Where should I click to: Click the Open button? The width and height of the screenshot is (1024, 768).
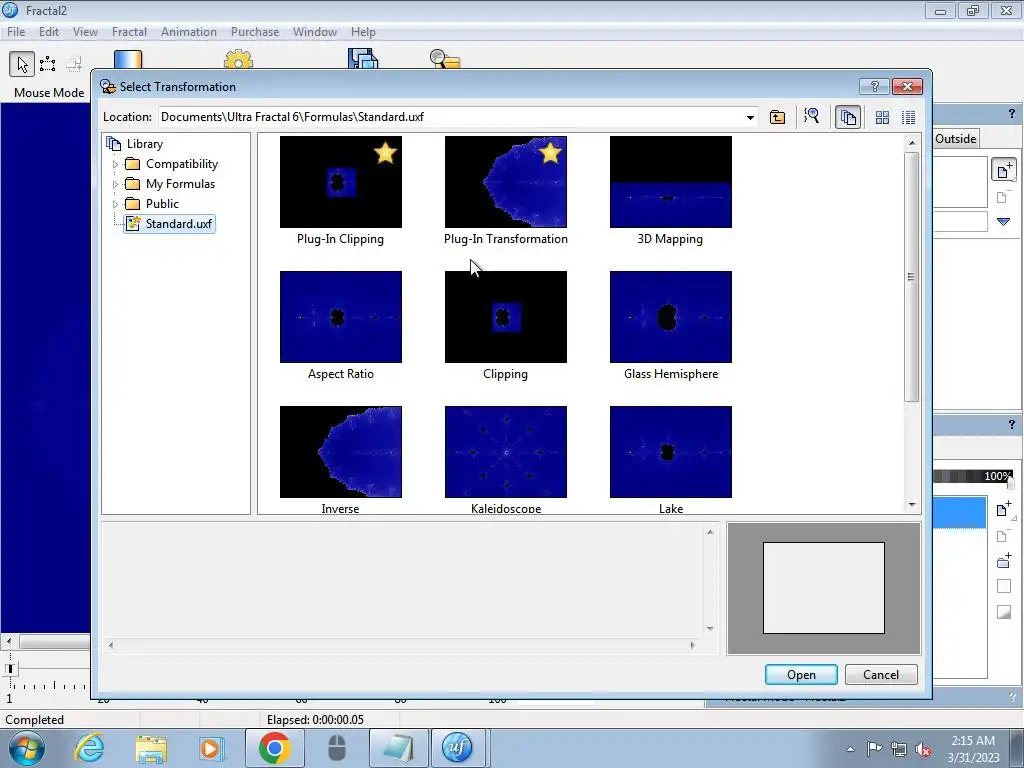point(801,675)
